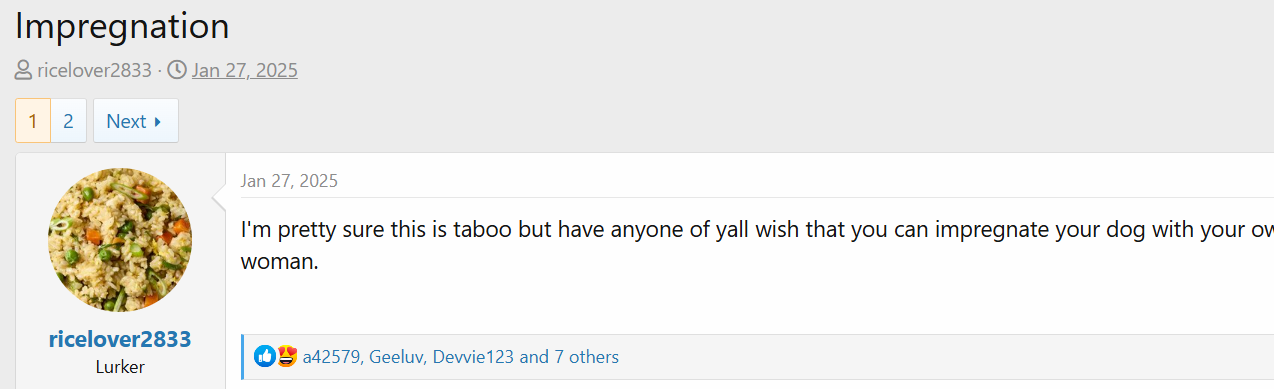Select page 1 in pagination
This screenshot has width=1274, height=389.
33,121
